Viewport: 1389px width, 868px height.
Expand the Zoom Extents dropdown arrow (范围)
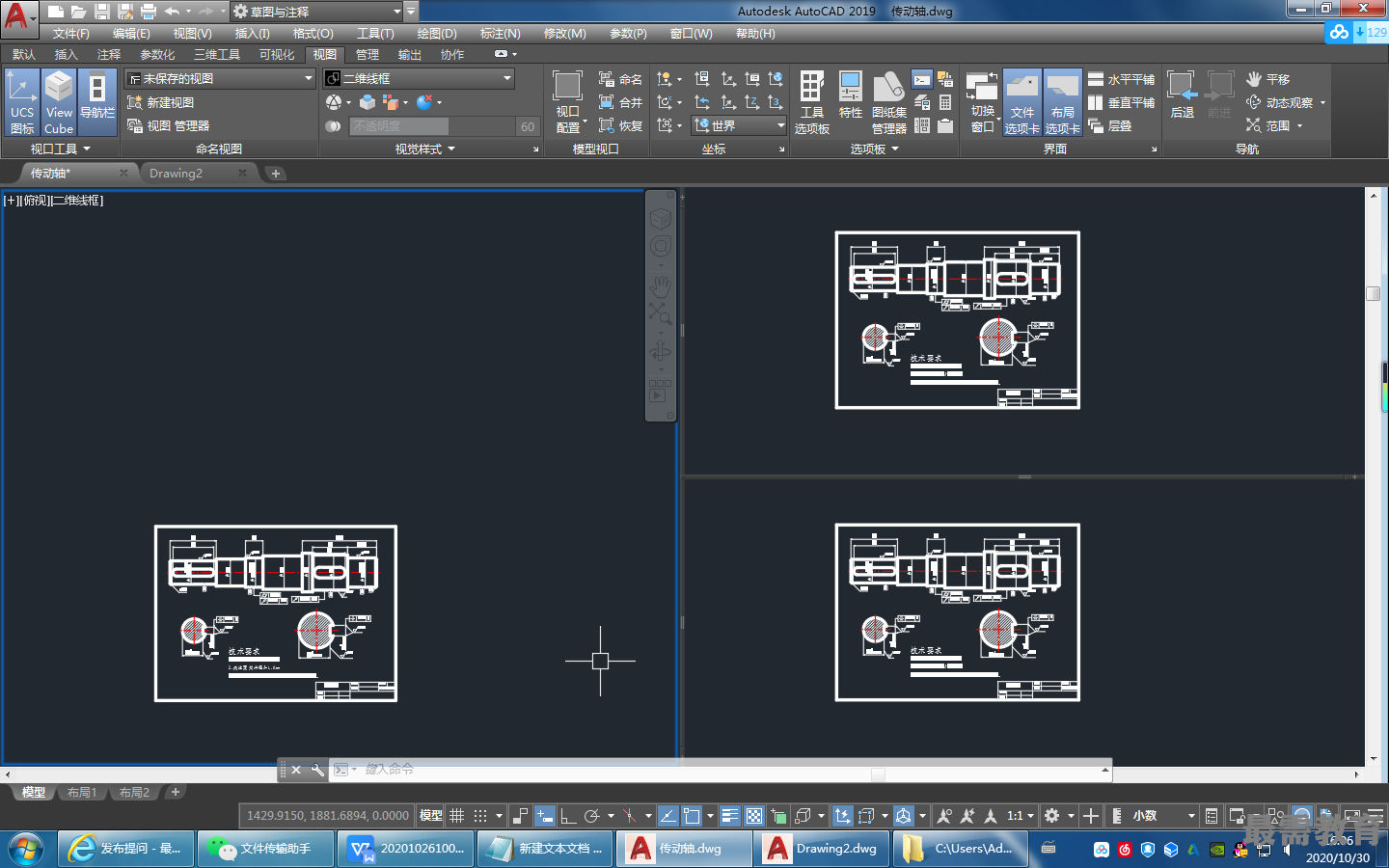pyautogui.click(x=1299, y=125)
